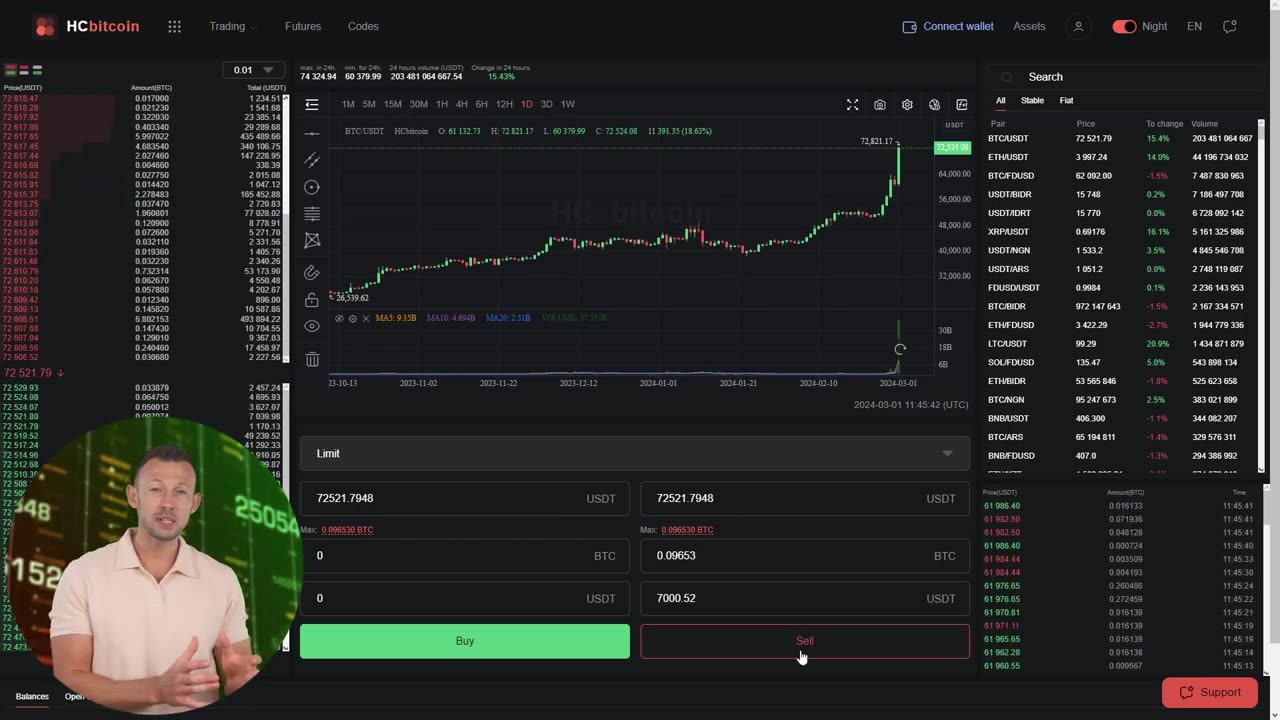Select the 15M chart timeframe
The image size is (1280, 720).
coord(392,104)
